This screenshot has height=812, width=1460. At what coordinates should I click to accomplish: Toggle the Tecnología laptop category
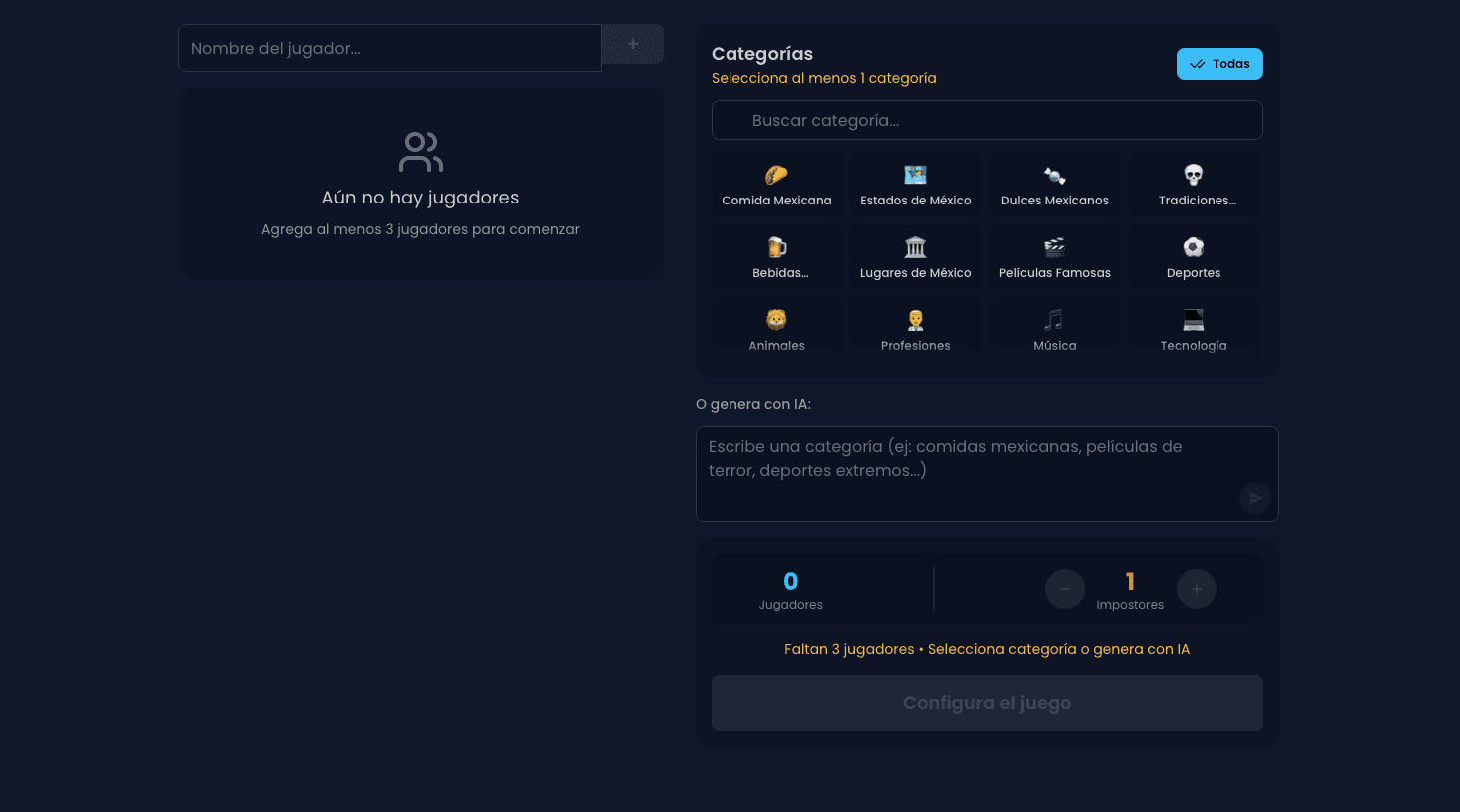pyautogui.click(x=1194, y=330)
